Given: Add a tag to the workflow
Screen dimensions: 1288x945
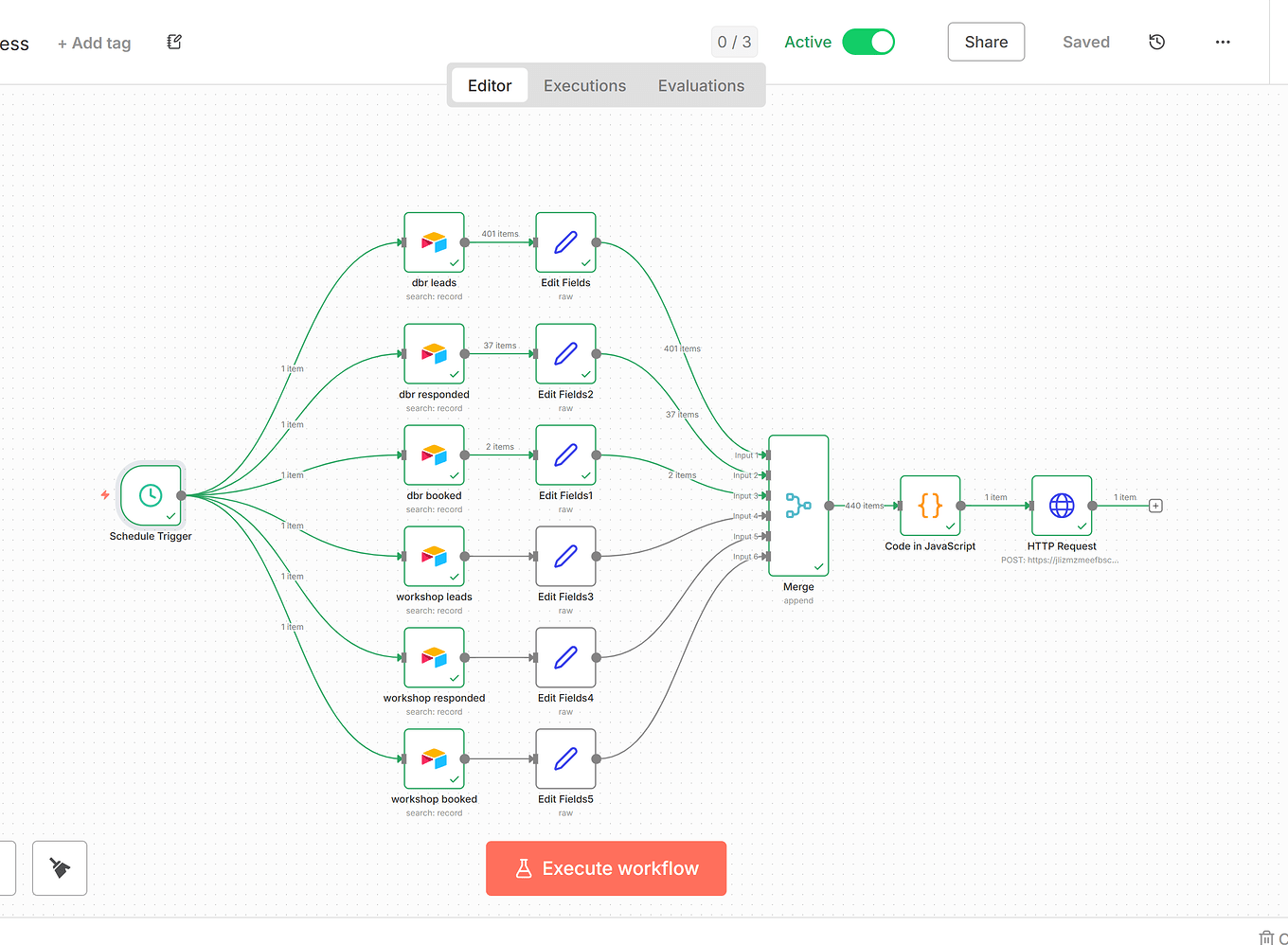Looking at the screenshot, I should click(x=94, y=43).
